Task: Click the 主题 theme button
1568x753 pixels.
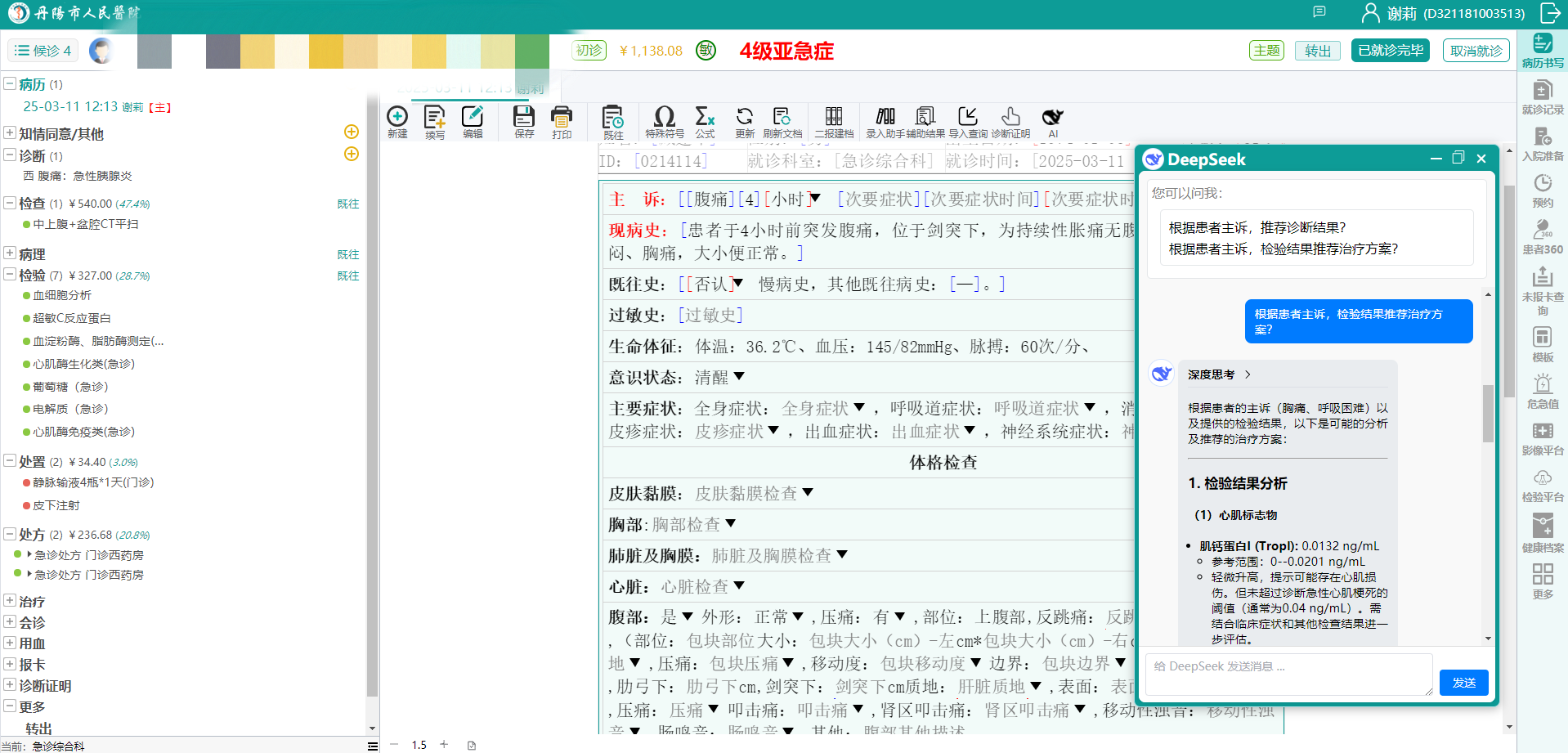Action: (x=1267, y=51)
